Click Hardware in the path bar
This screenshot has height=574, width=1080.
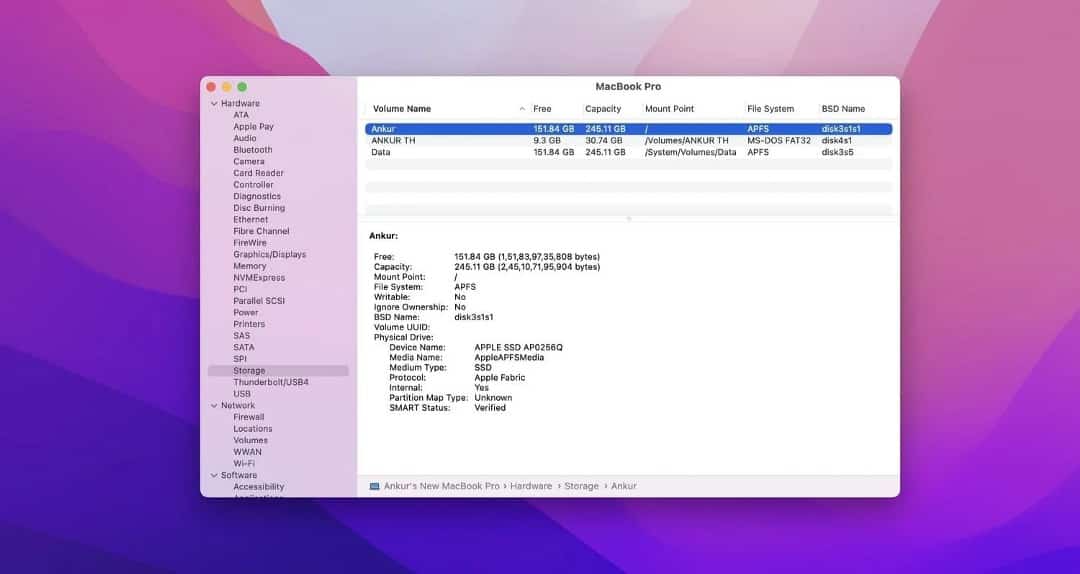tap(530, 486)
